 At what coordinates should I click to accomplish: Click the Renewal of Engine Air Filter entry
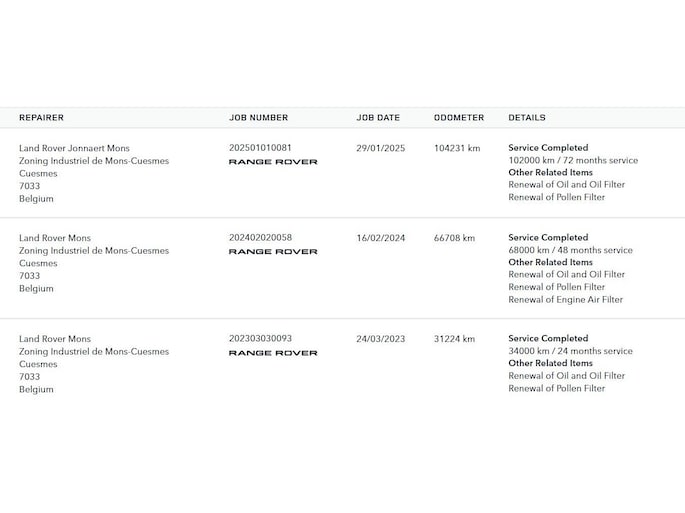tap(565, 300)
